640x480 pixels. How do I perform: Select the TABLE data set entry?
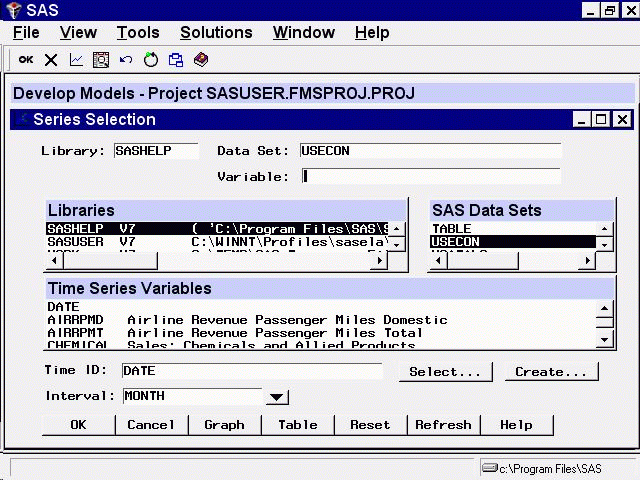coord(452,229)
